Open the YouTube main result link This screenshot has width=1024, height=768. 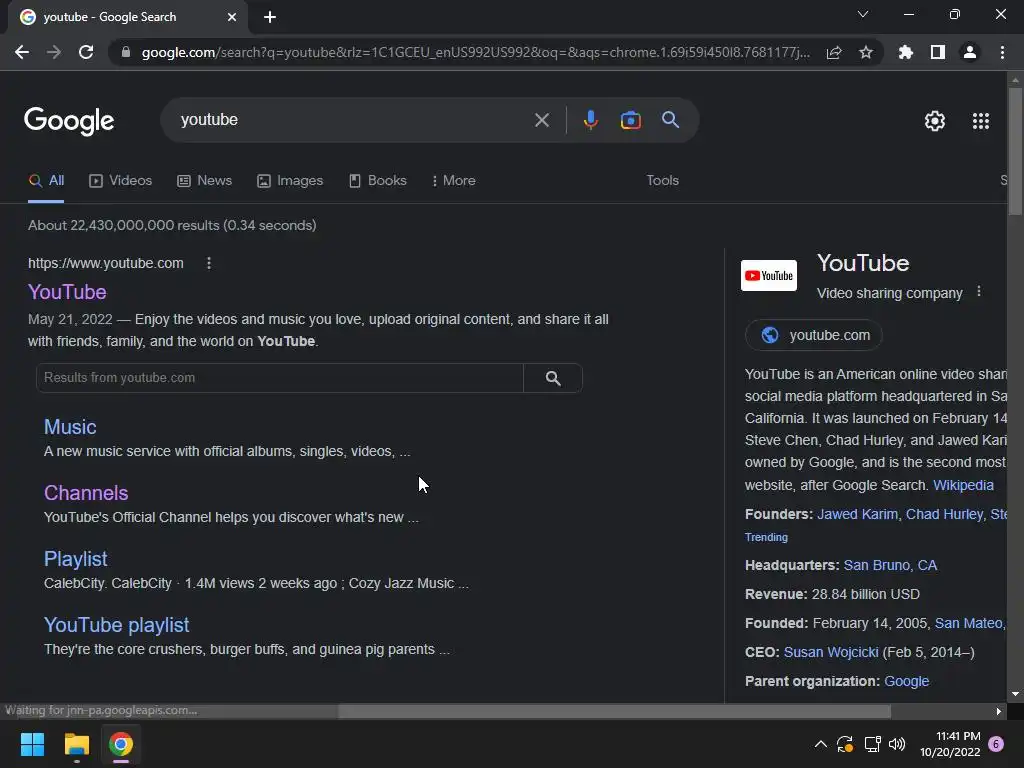(x=67, y=292)
